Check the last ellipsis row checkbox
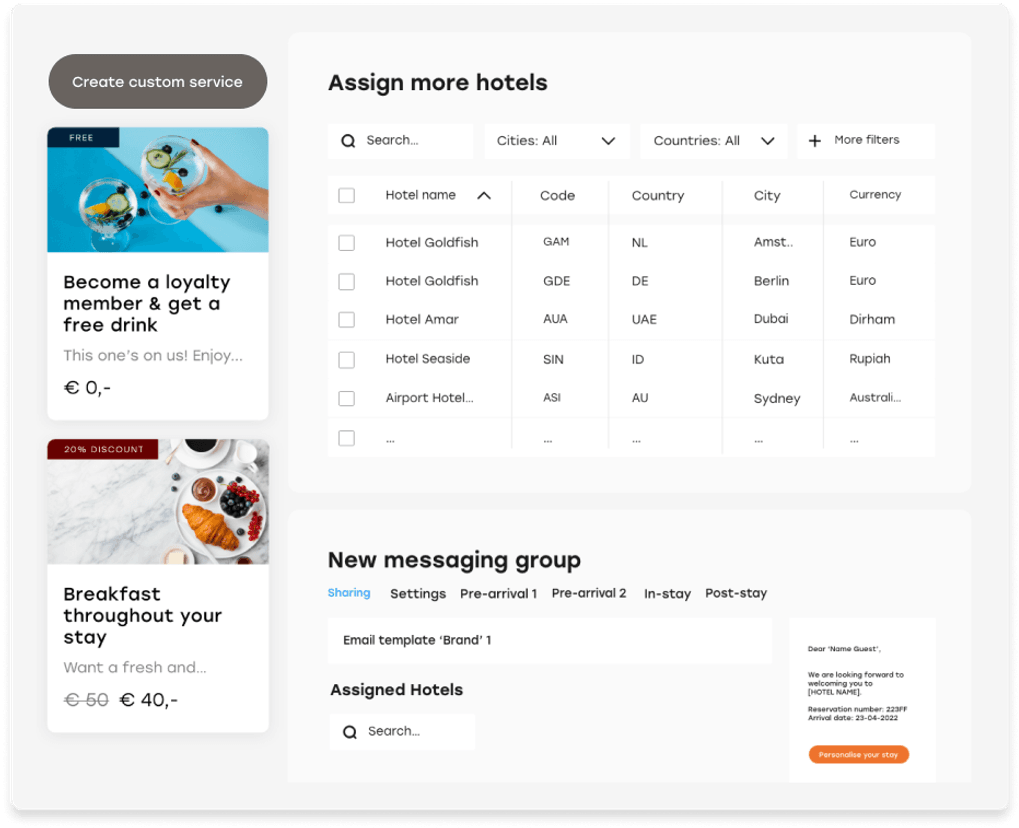 (x=346, y=438)
